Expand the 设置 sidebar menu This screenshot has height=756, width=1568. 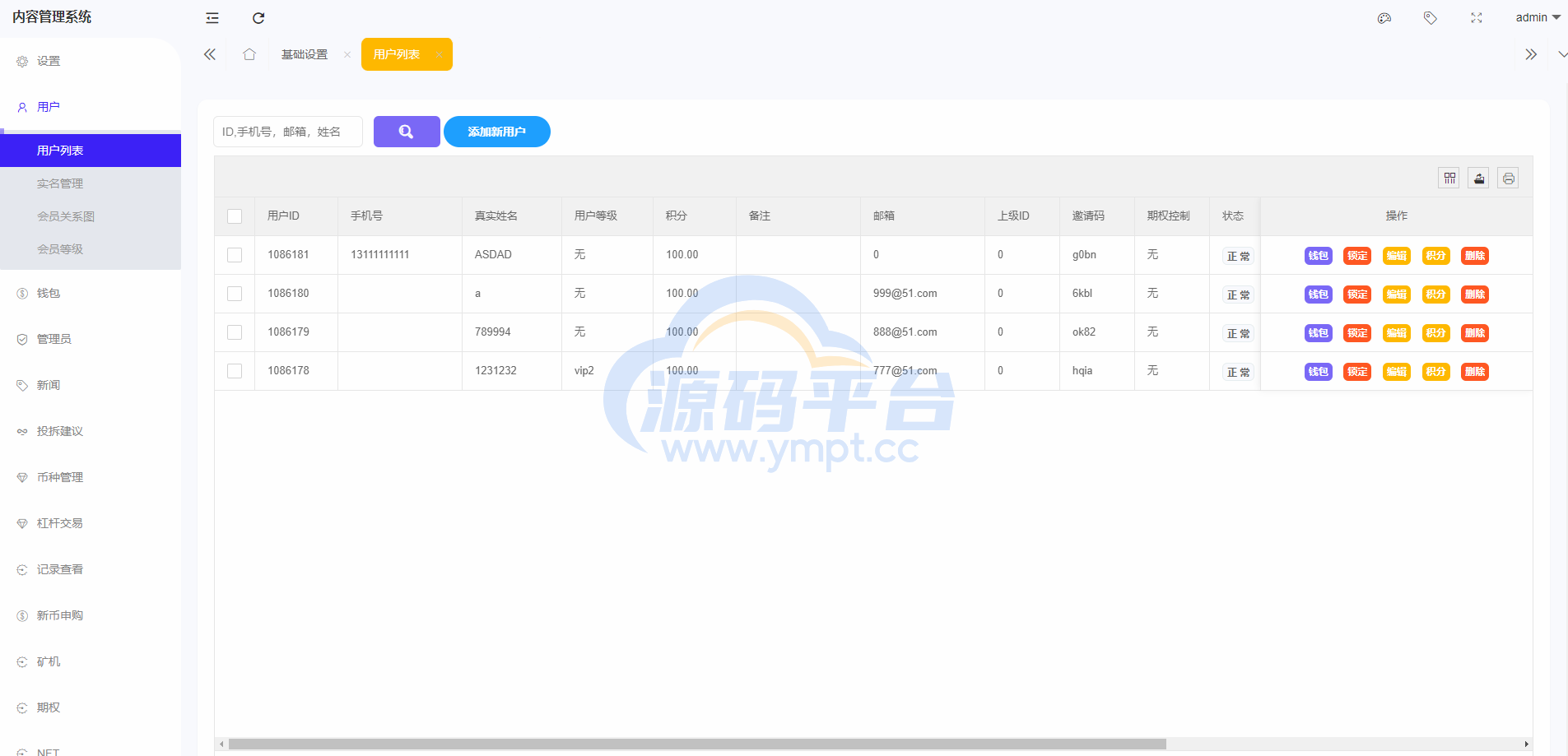click(91, 61)
